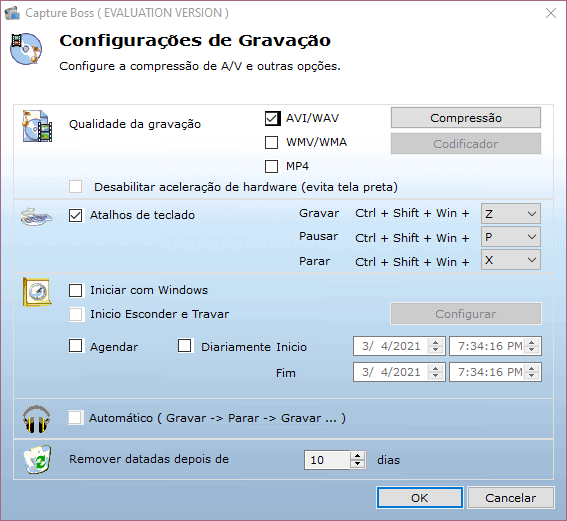This screenshot has height=521, width=567.
Task: Check the MP4 format option
Action: coord(272,167)
